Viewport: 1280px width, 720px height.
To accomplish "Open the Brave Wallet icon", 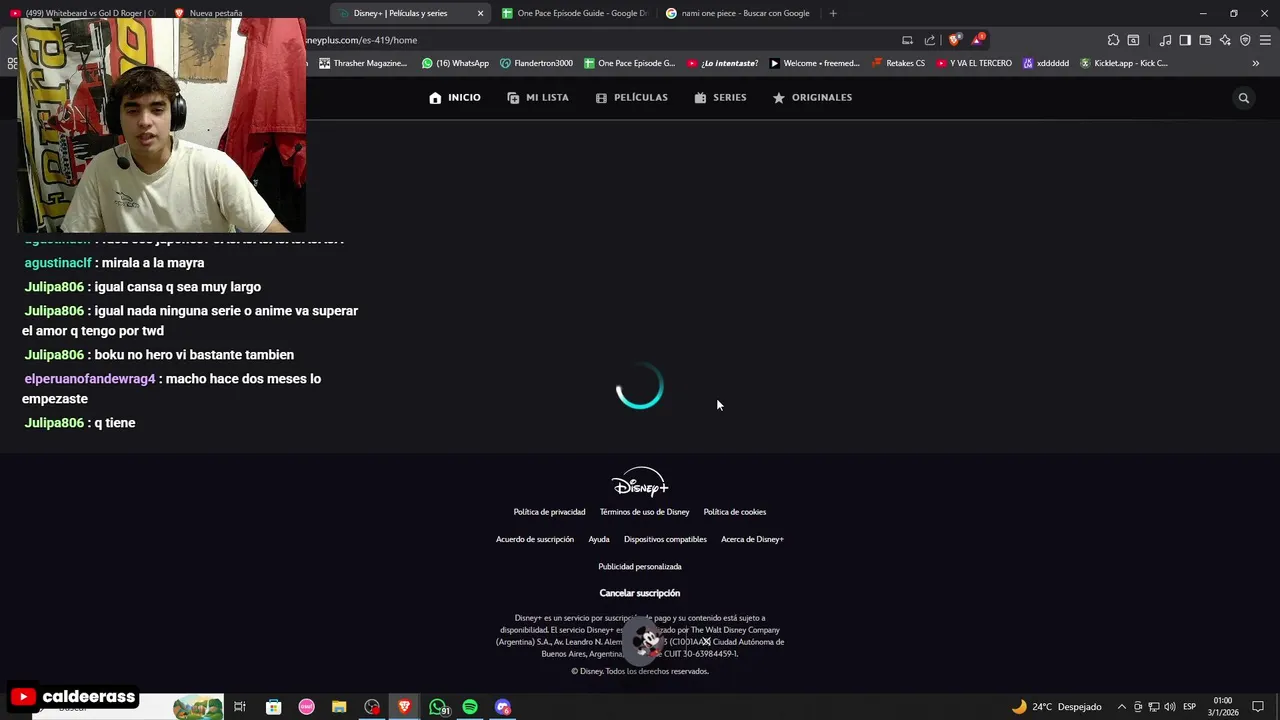I will coord(1205,40).
